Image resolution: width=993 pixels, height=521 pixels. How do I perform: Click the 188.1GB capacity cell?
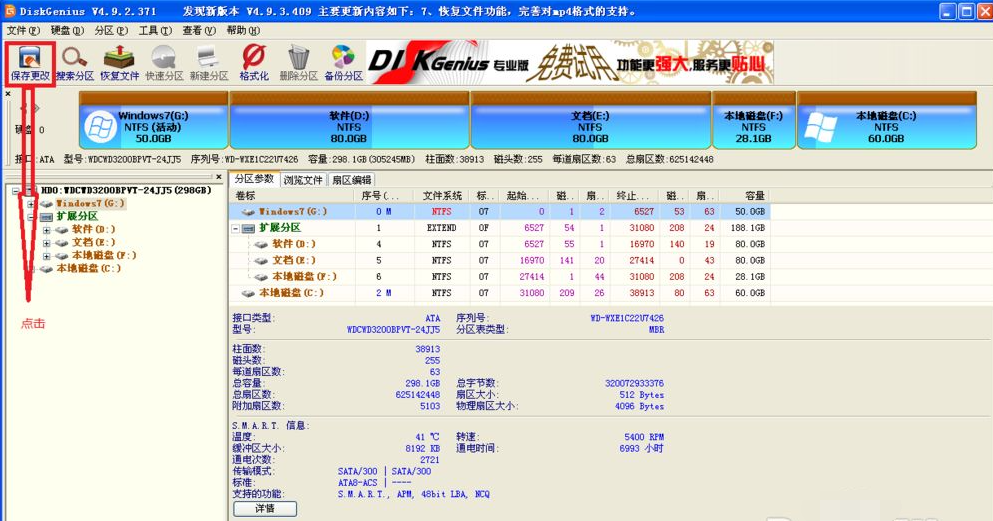tap(747, 228)
